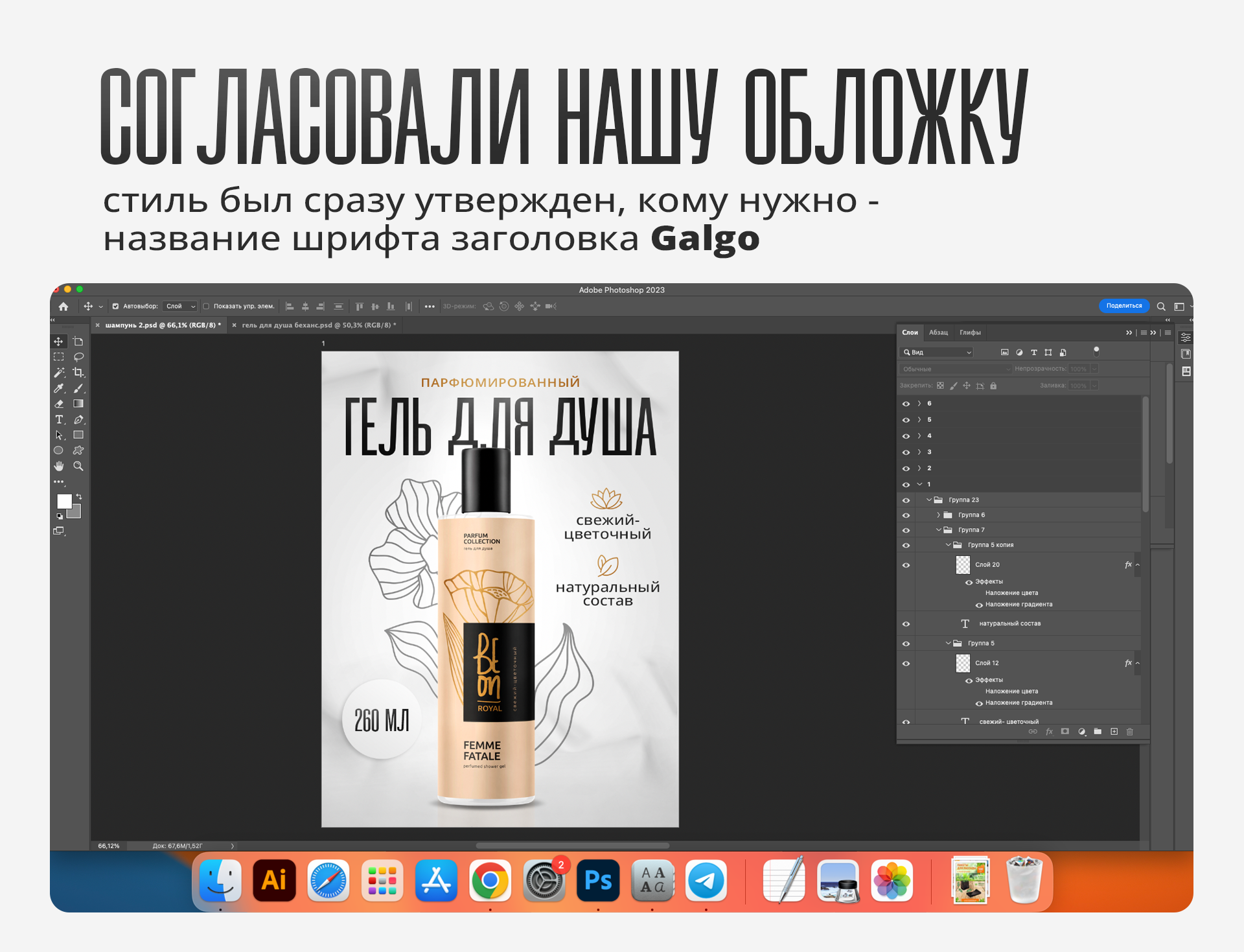
Task: Open Telegram from the dock
Action: [706, 881]
